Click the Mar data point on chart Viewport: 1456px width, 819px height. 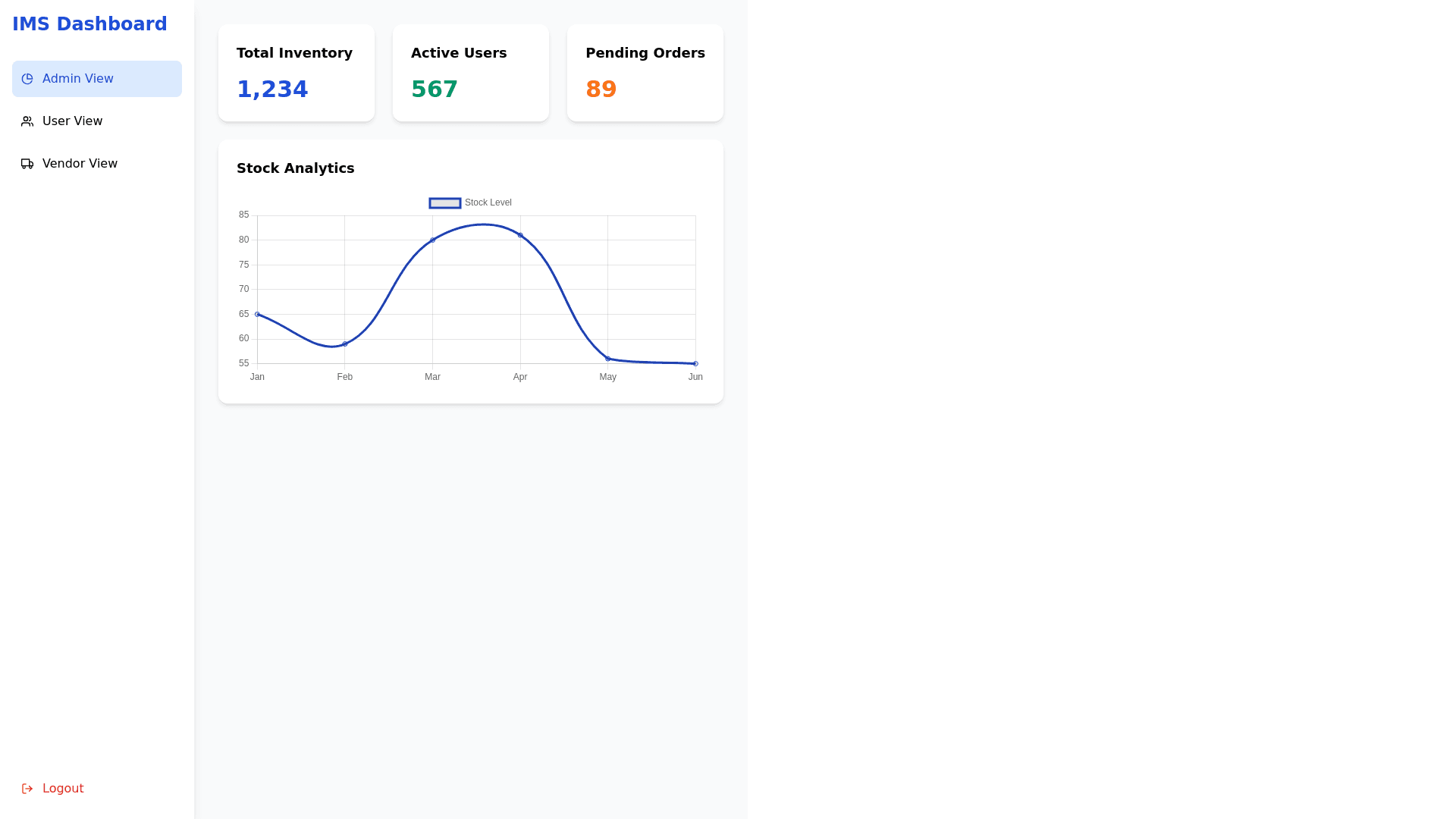(432, 240)
